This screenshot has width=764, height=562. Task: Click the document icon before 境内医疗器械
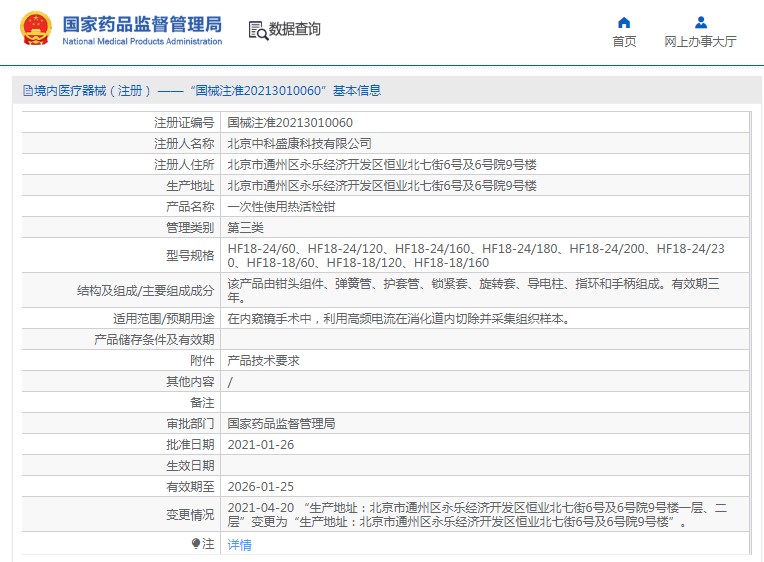[28, 91]
